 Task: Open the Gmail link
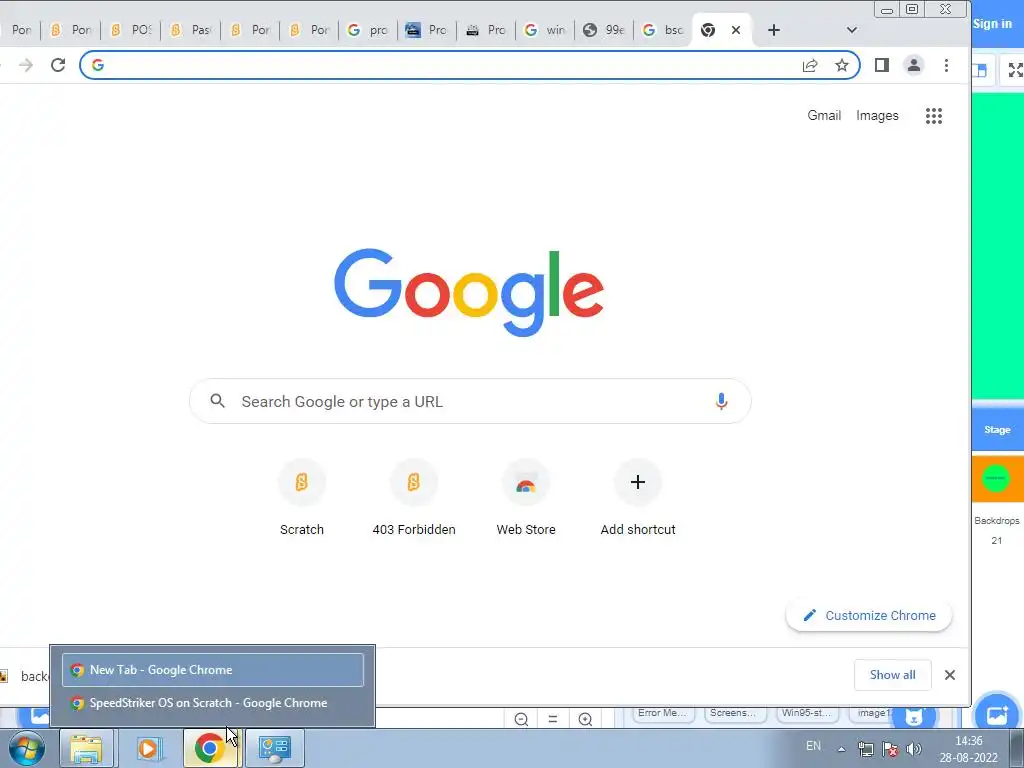click(824, 116)
